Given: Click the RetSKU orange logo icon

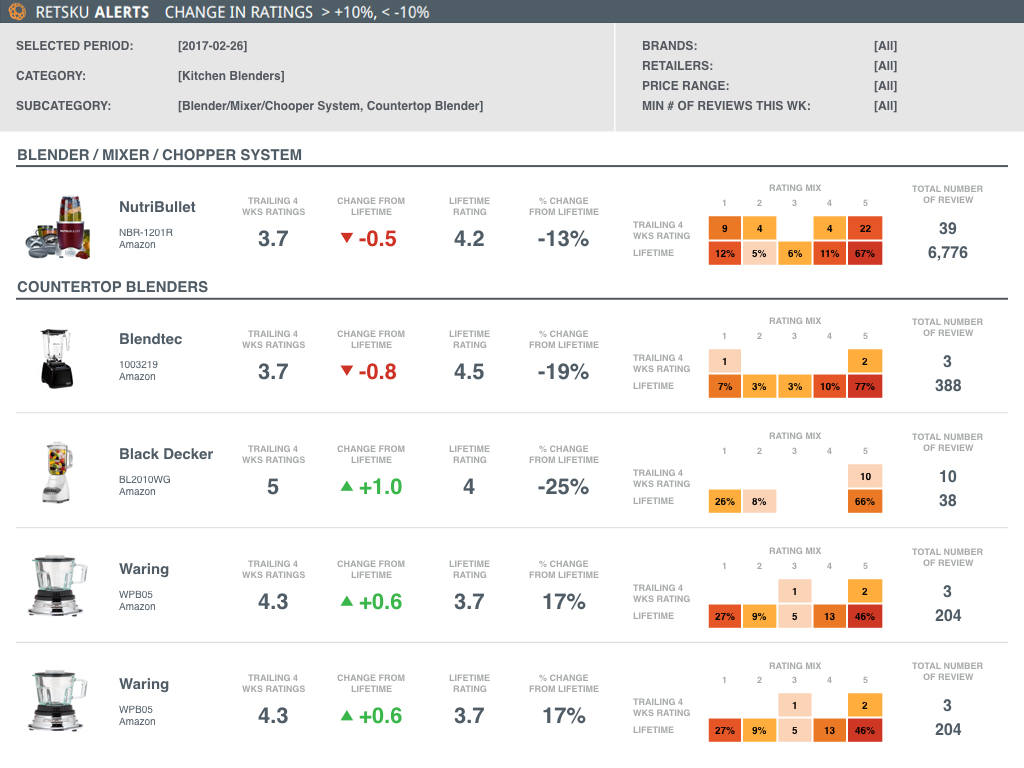Looking at the screenshot, I should click(x=17, y=11).
